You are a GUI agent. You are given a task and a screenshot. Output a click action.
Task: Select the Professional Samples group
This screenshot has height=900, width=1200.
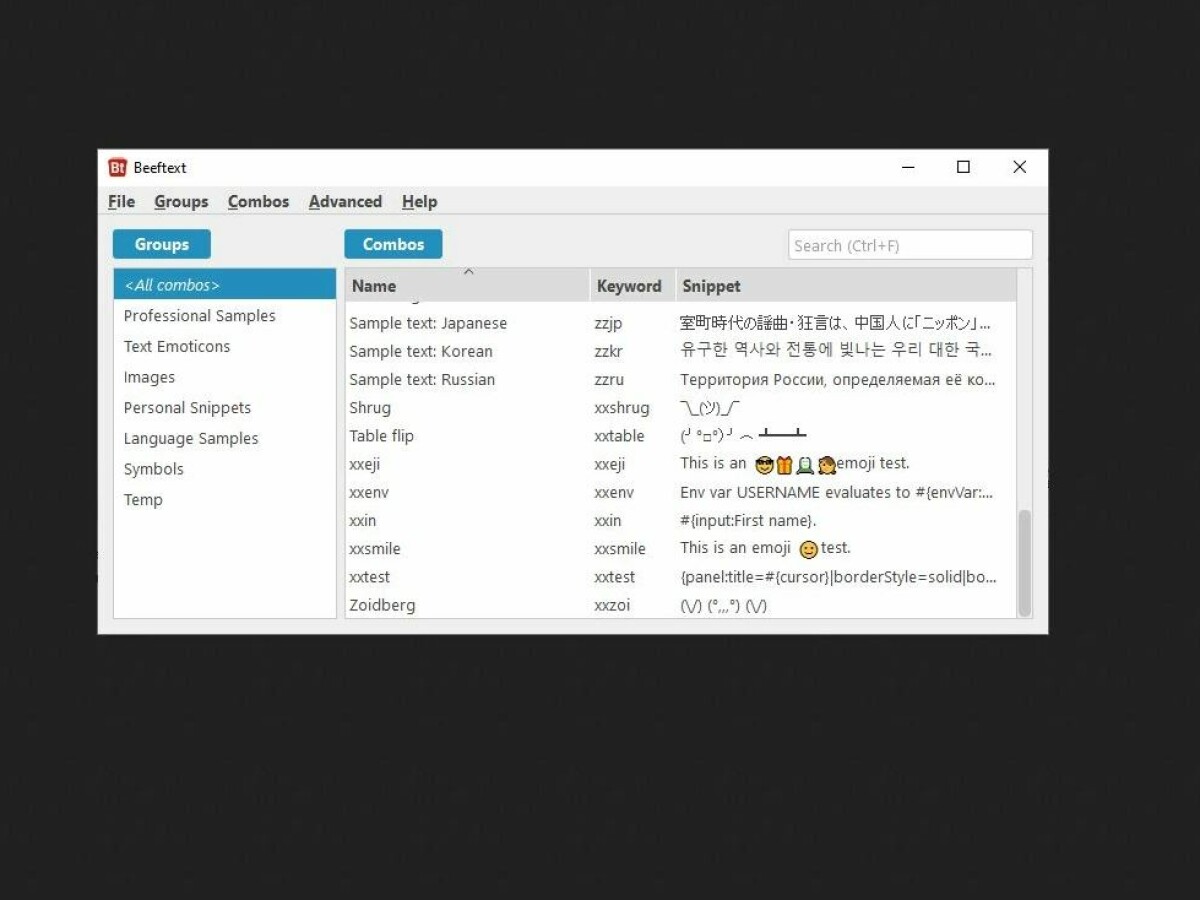199,315
